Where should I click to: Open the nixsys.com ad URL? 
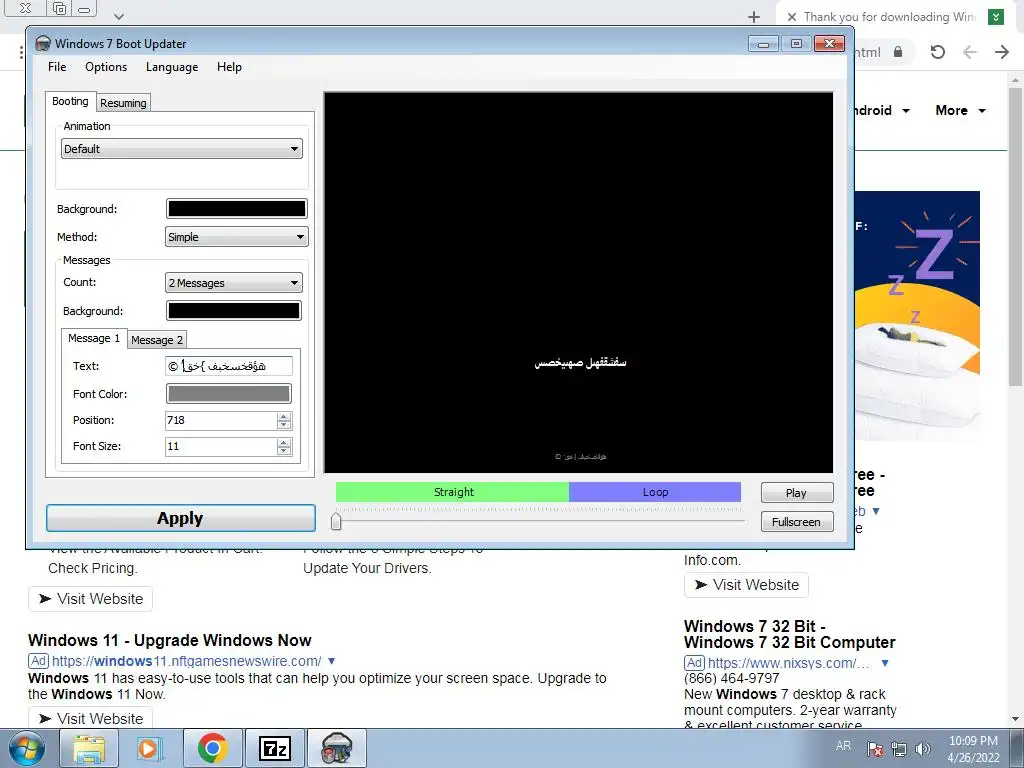point(789,663)
